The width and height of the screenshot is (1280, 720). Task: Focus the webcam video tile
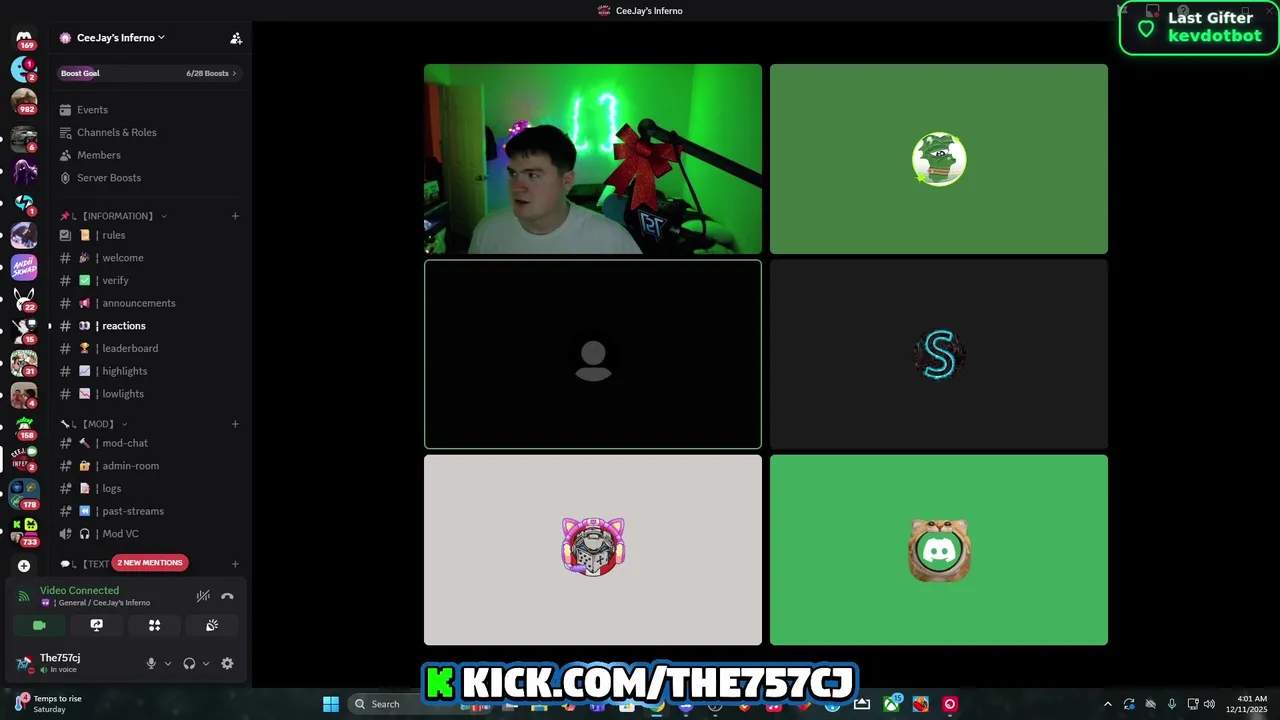click(x=593, y=159)
